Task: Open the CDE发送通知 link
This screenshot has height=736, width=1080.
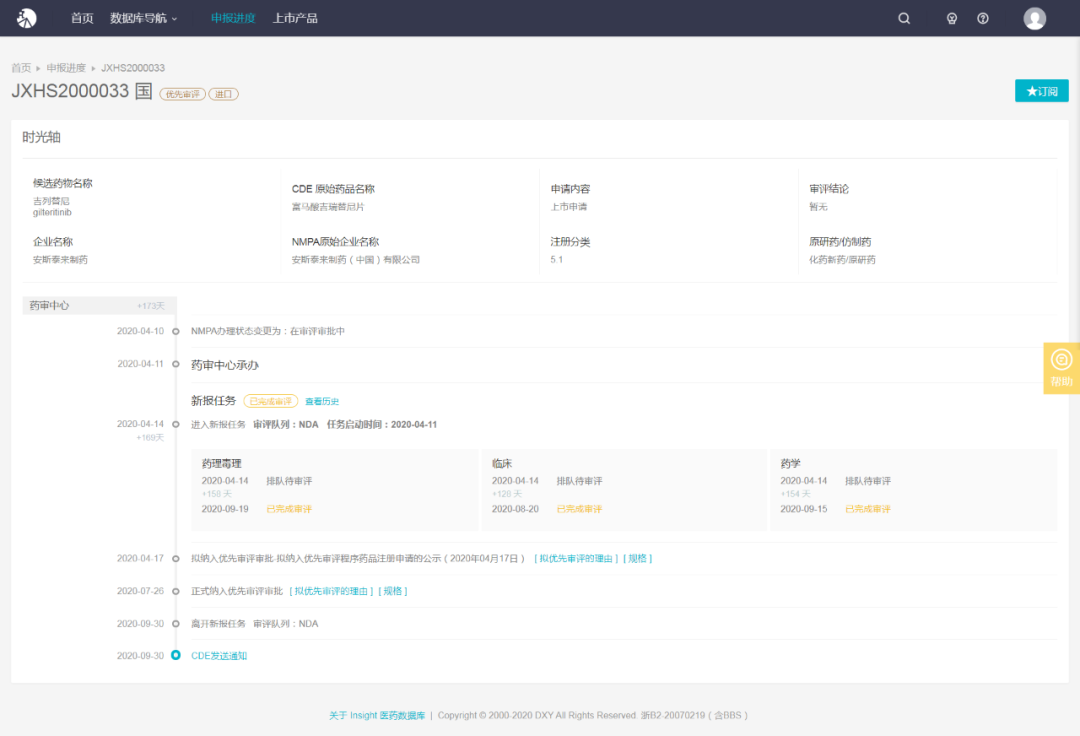Action: click(x=219, y=656)
